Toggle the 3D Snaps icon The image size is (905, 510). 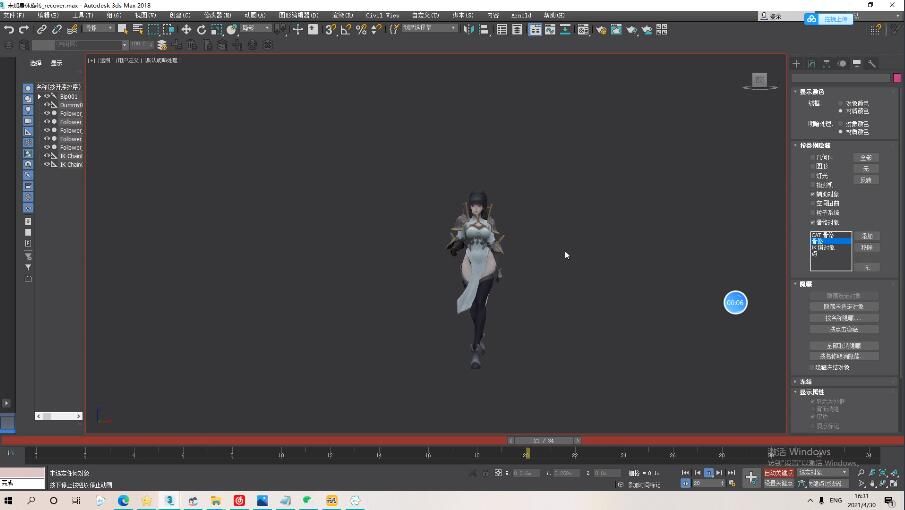[x=330, y=29]
